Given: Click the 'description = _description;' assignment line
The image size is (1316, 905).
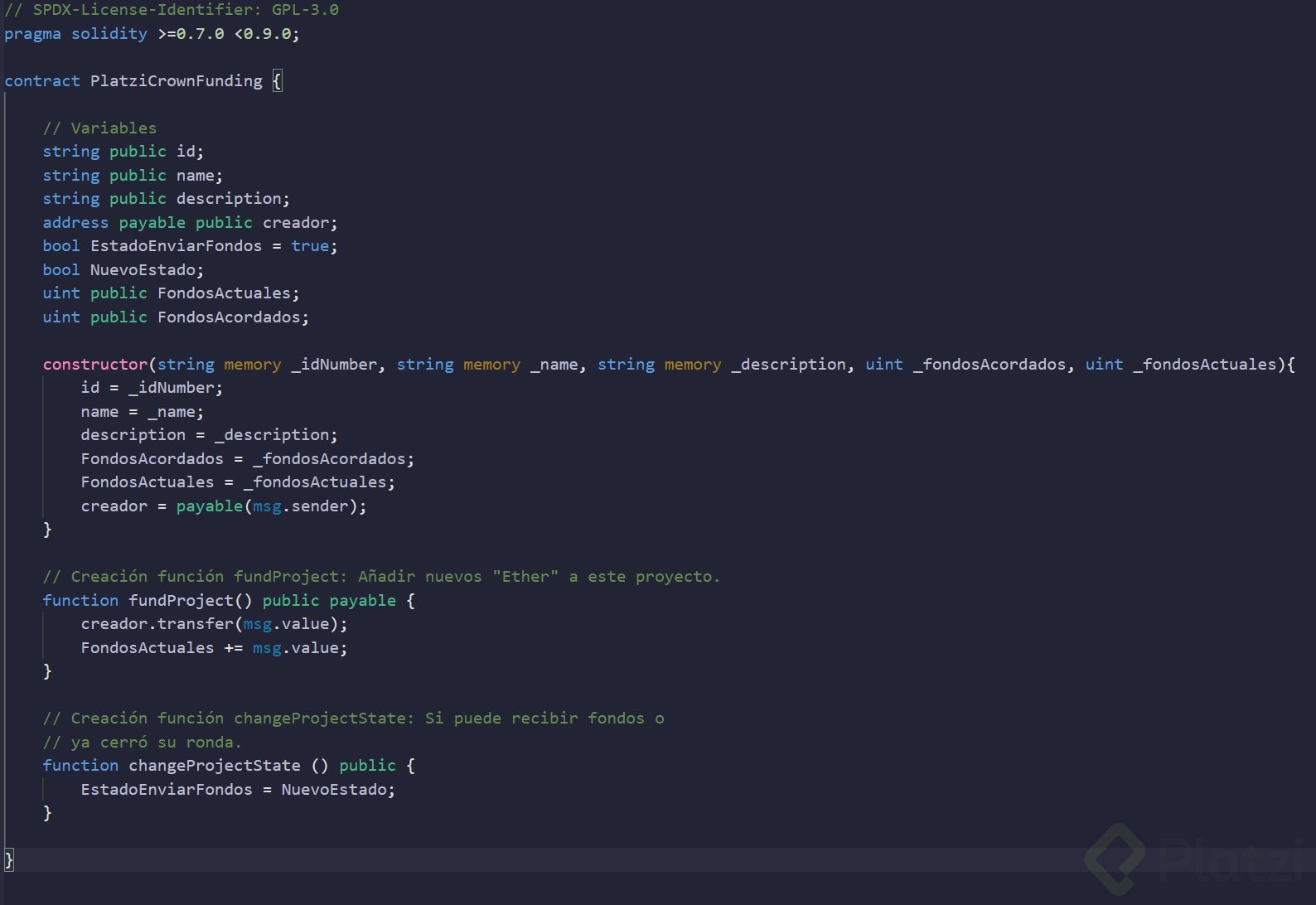Looking at the screenshot, I should 209,435.
